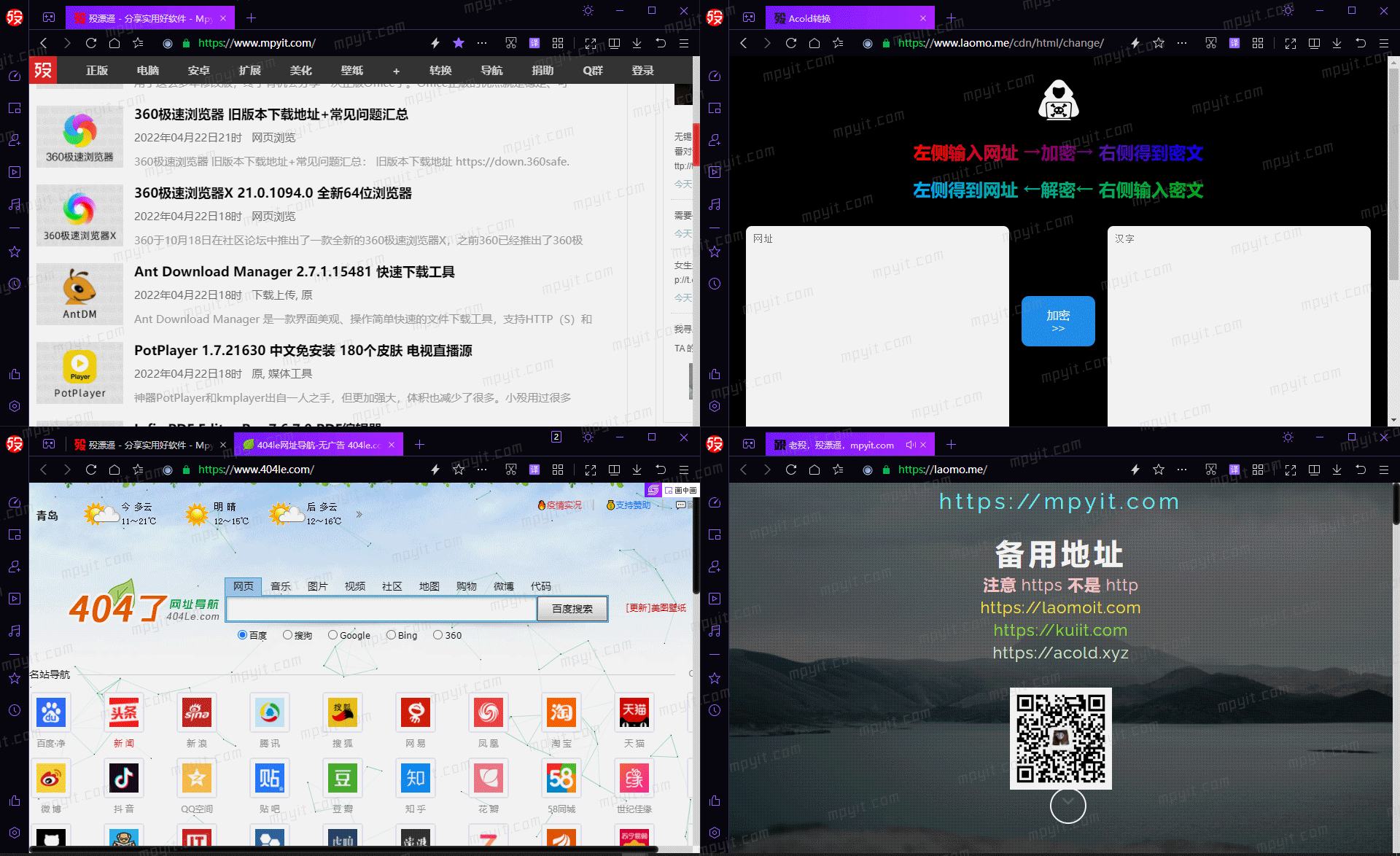Click reload icon in mpyit.com window
1400x856 pixels.
[91, 43]
